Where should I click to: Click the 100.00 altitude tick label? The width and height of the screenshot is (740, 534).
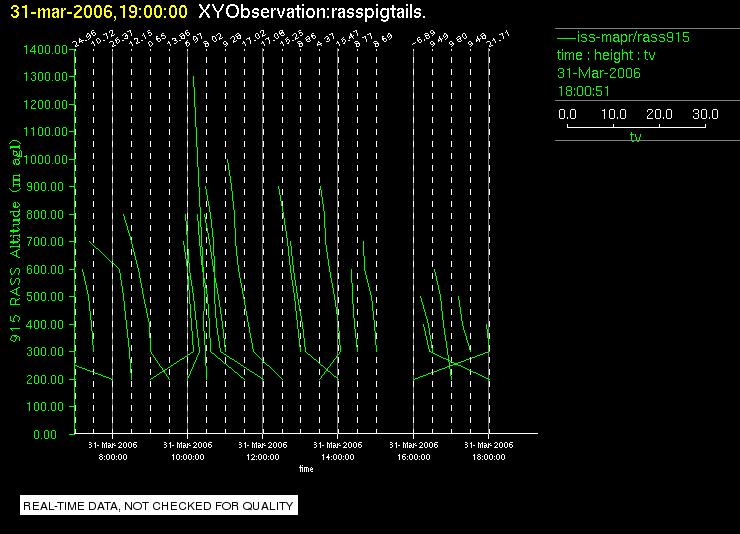45,407
